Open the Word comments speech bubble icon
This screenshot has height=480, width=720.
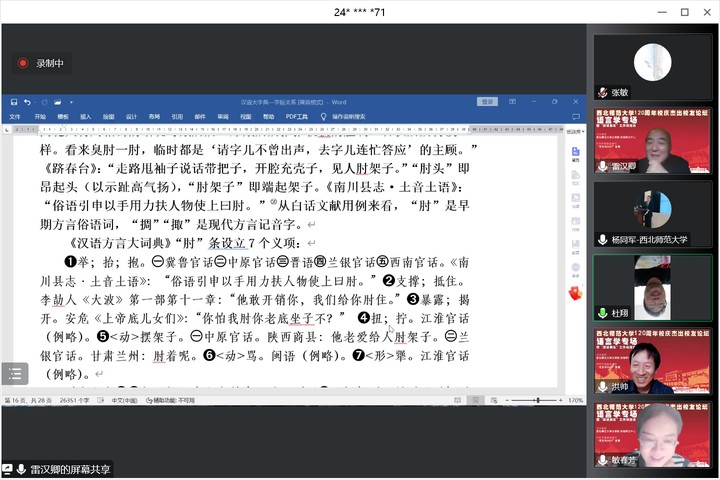(x=576, y=117)
